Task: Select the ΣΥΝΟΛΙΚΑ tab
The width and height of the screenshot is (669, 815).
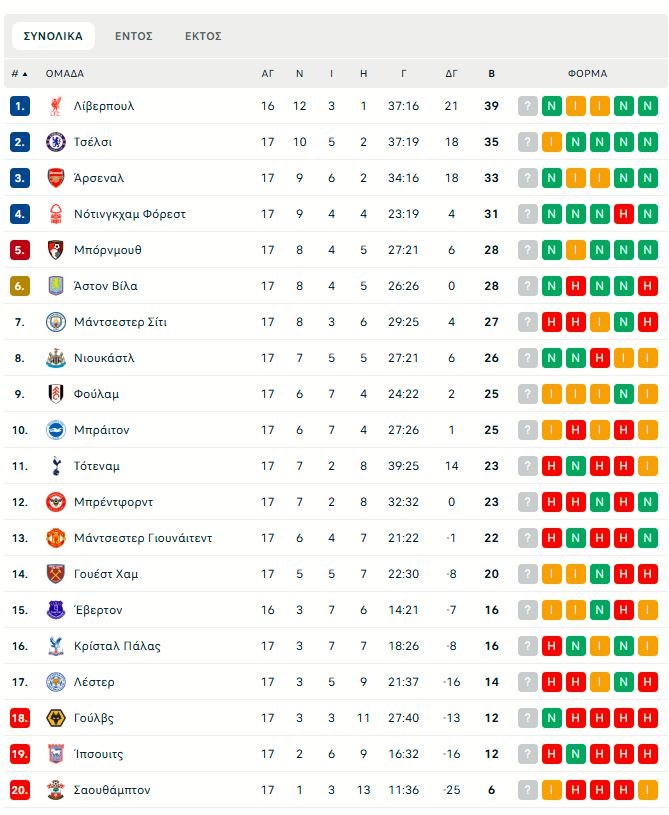Action: coord(53,36)
